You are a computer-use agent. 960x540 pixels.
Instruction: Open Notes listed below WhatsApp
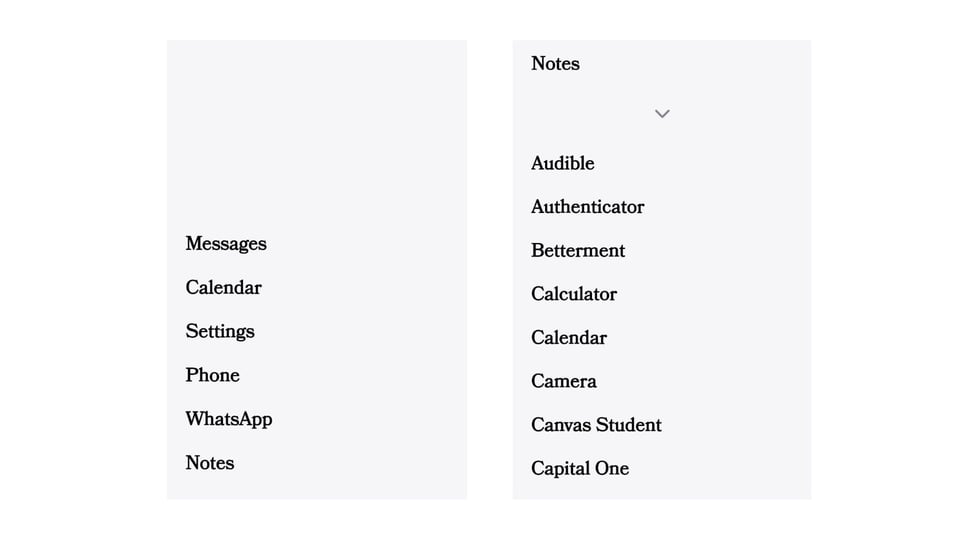pyautogui.click(x=210, y=463)
